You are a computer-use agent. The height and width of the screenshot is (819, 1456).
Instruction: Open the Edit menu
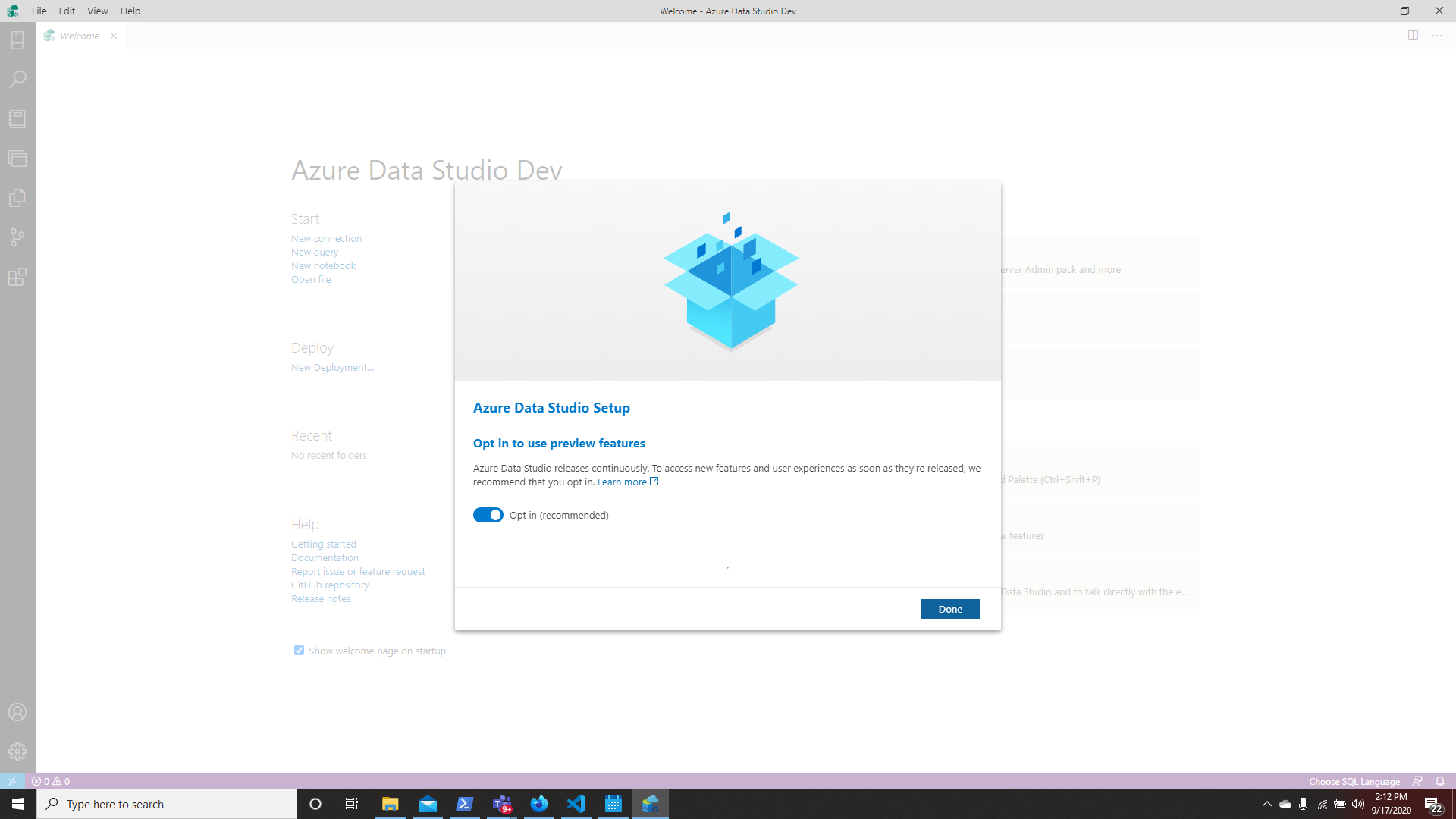click(x=67, y=11)
